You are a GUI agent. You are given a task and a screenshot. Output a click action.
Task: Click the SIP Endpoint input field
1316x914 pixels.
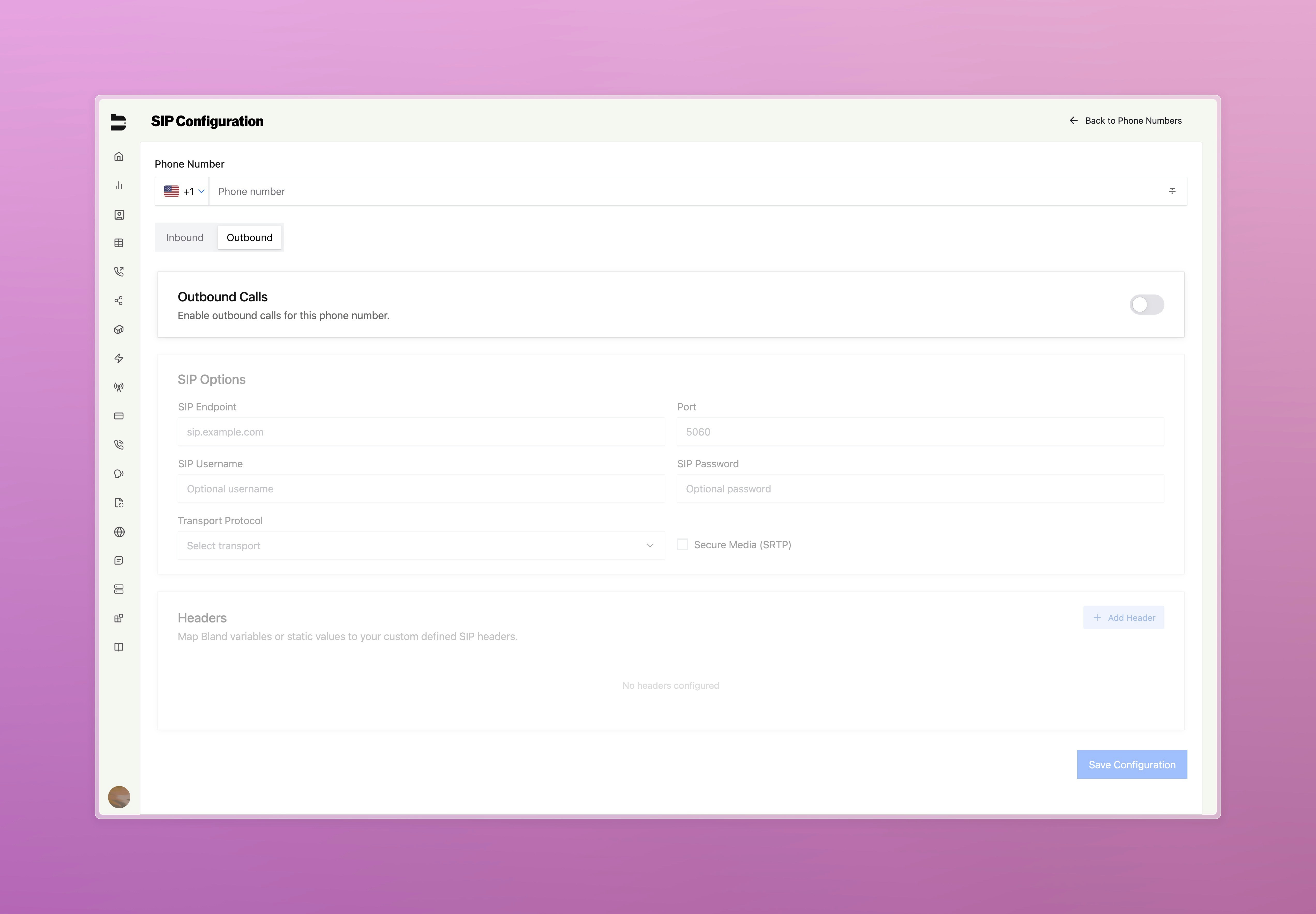point(421,432)
